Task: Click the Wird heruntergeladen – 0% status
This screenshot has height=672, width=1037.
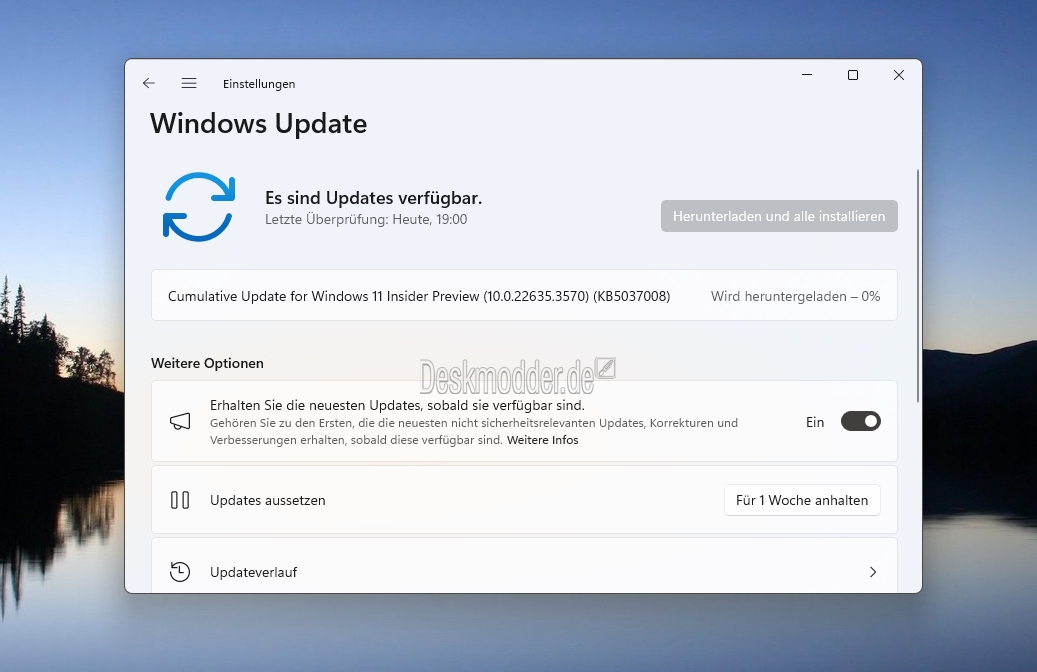Action: (x=796, y=296)
